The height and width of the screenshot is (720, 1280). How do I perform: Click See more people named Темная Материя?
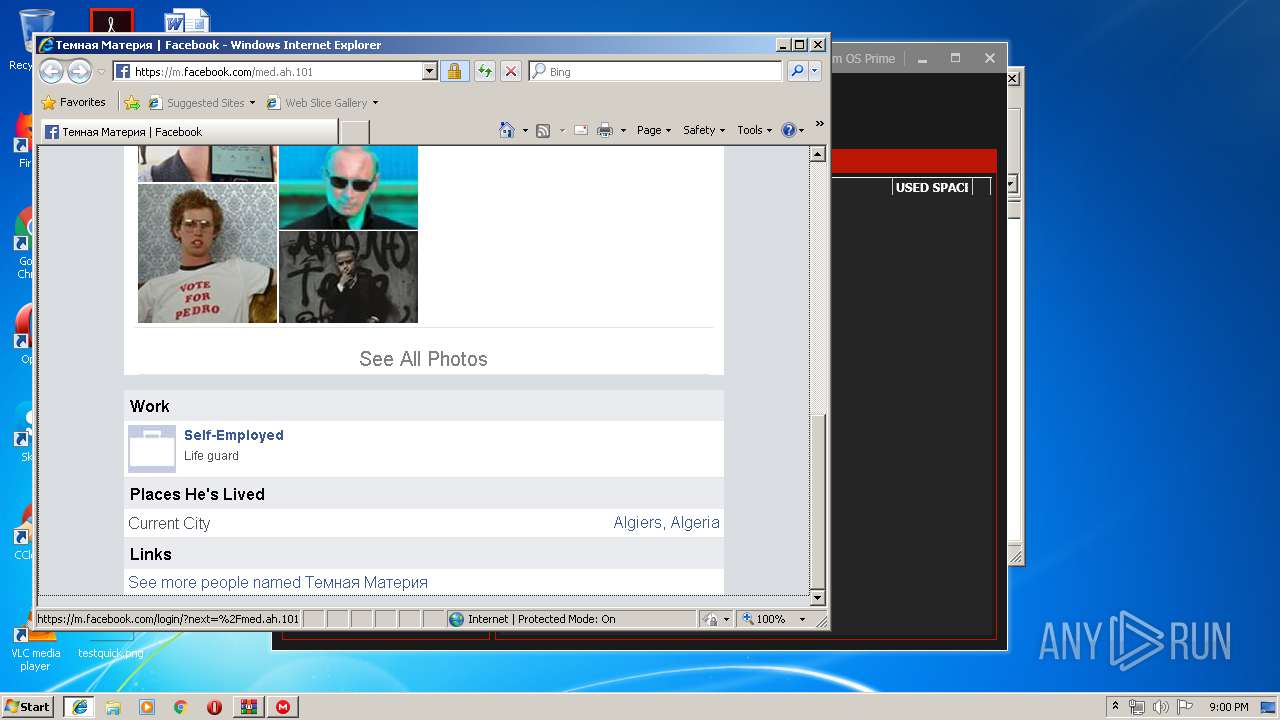tap(278, 582)
